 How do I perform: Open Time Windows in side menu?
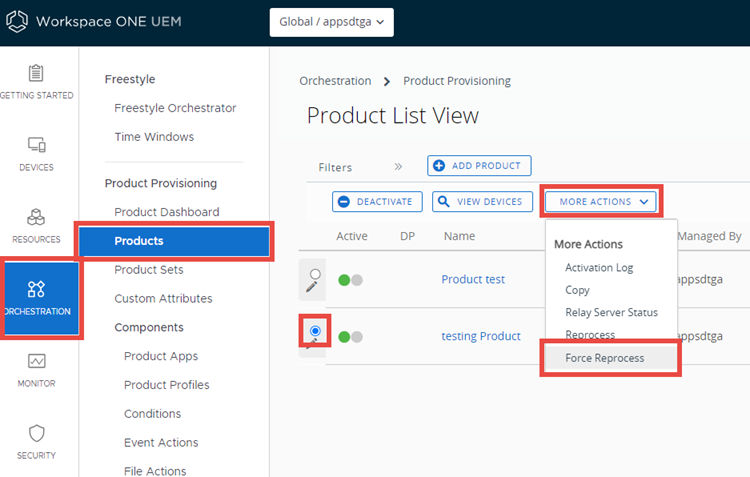point(154,137)
